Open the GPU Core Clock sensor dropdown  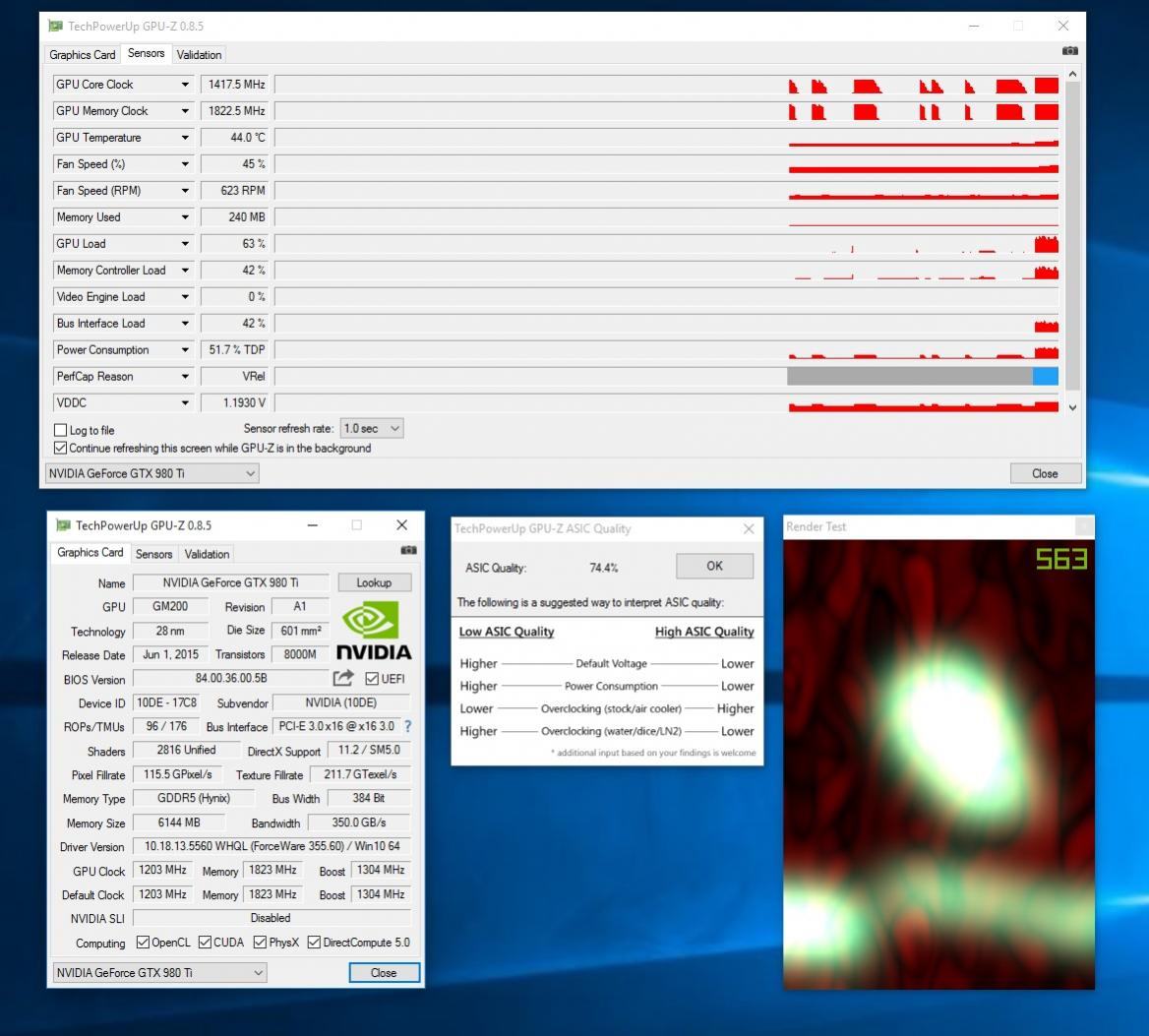(x=185, y=85)
